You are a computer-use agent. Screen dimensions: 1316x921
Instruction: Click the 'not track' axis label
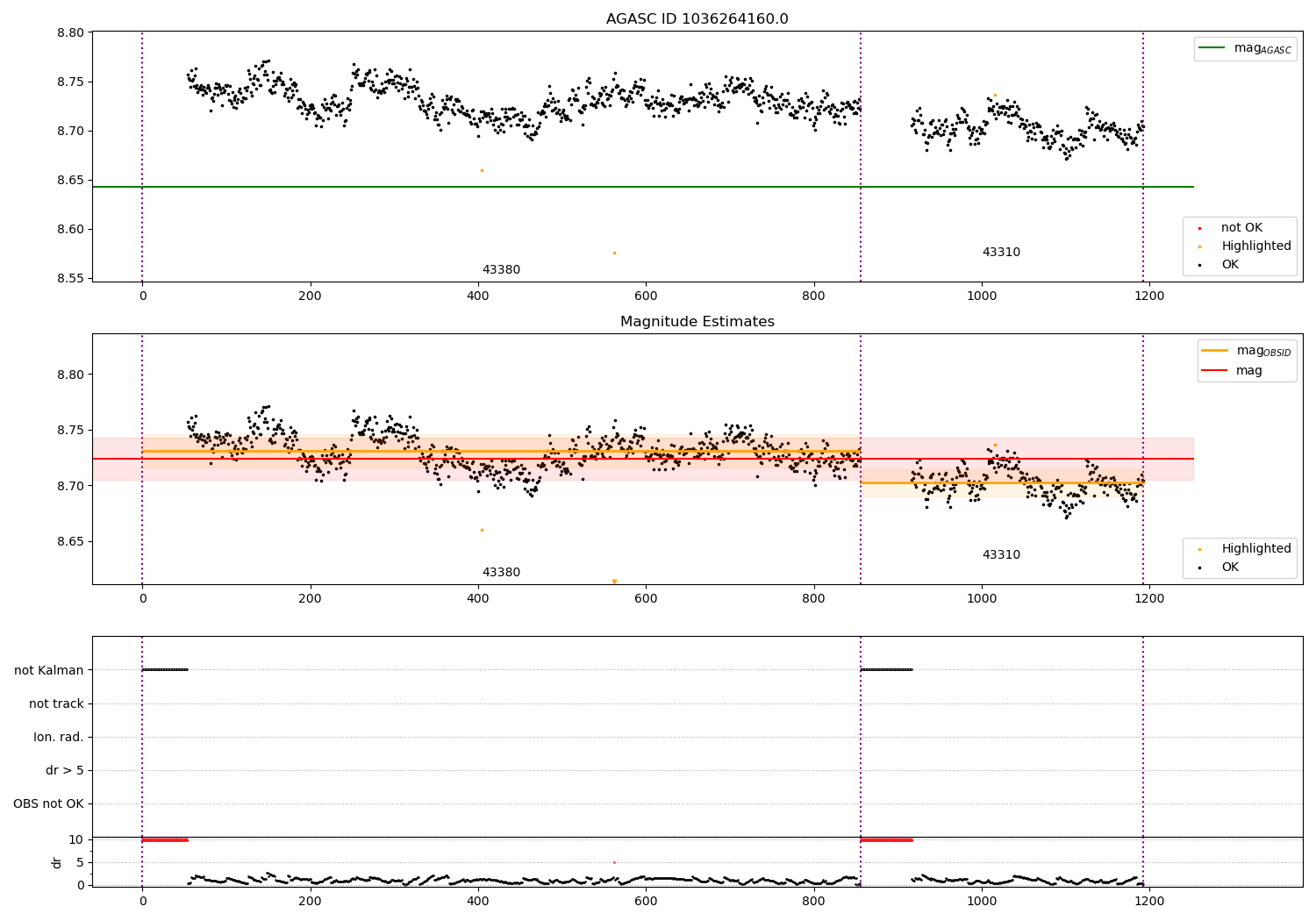(x=56, y=703)
